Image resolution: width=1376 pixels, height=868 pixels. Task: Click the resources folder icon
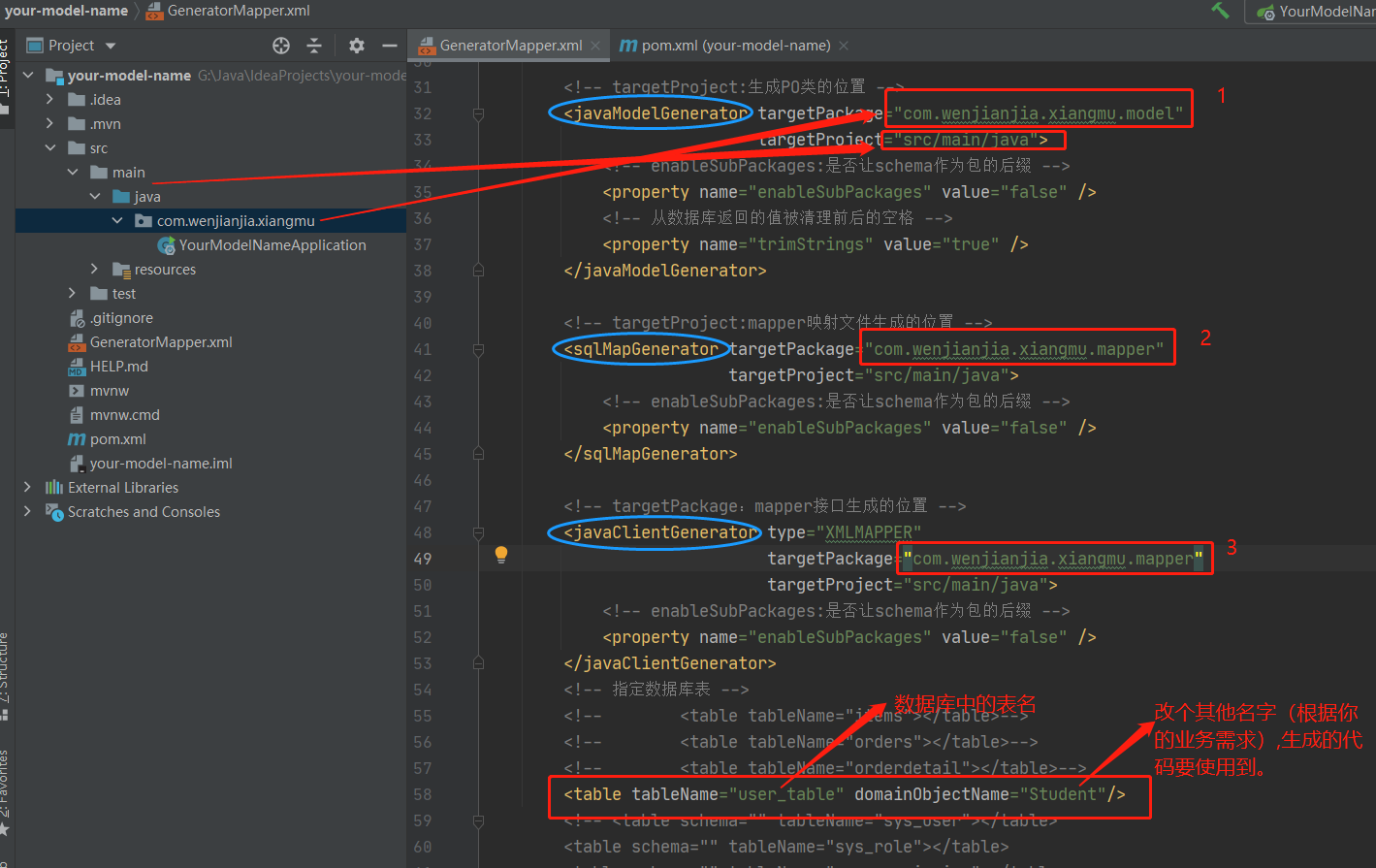click(x=121, y=270)
